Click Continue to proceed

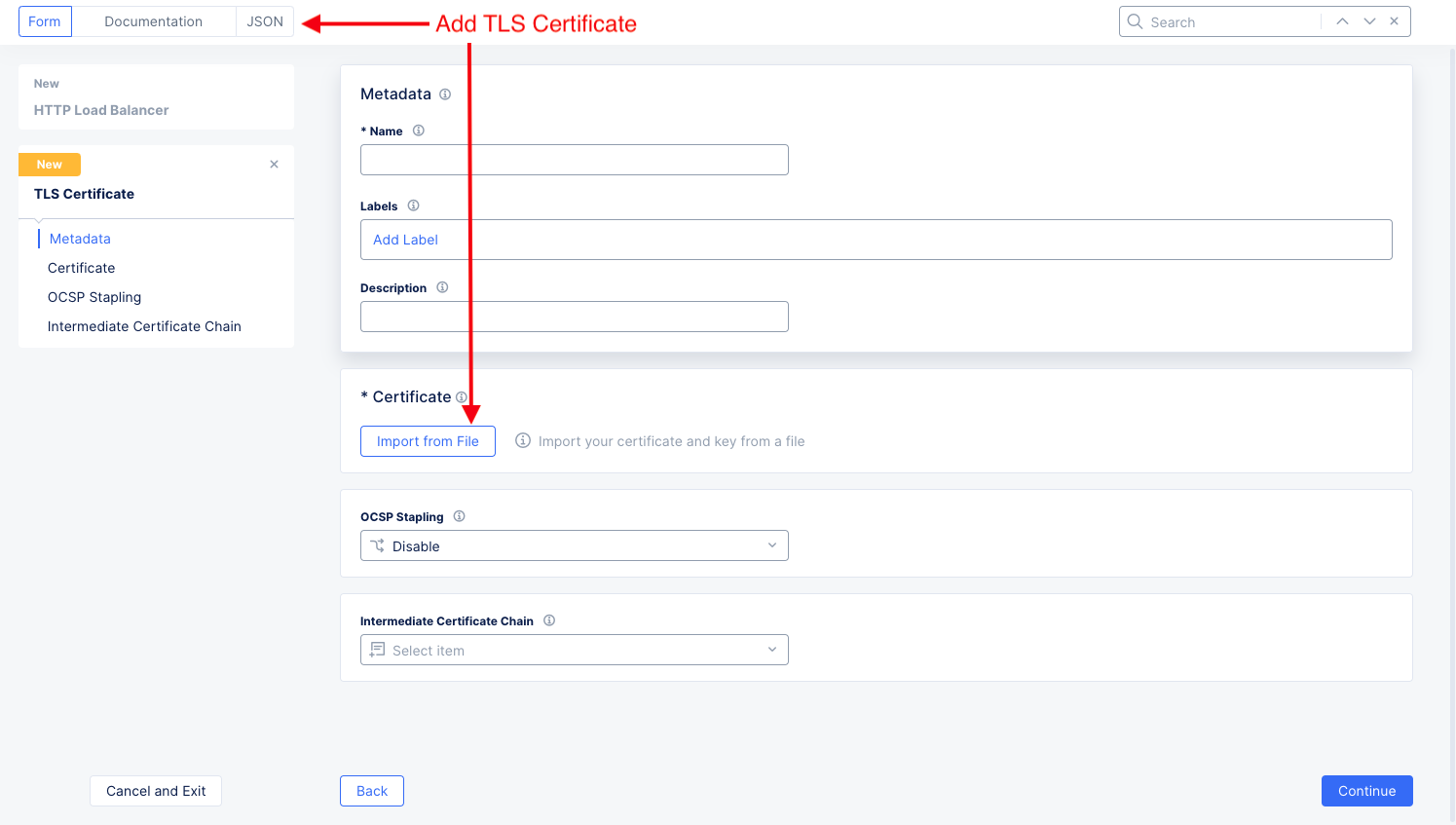point(1366,791)
